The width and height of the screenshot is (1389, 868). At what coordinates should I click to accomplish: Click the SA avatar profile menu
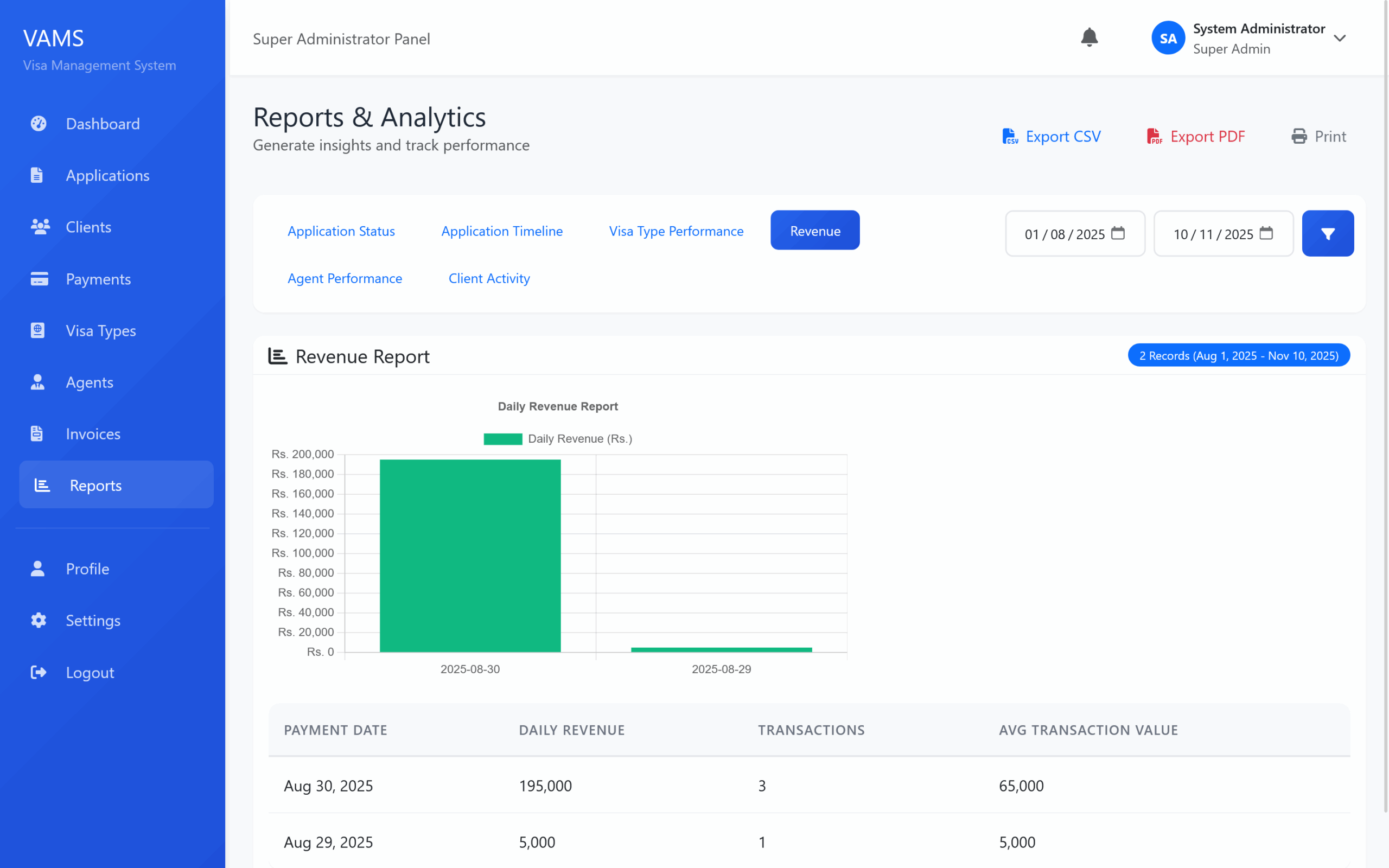pyautogui.click(x=1168, y=39)
